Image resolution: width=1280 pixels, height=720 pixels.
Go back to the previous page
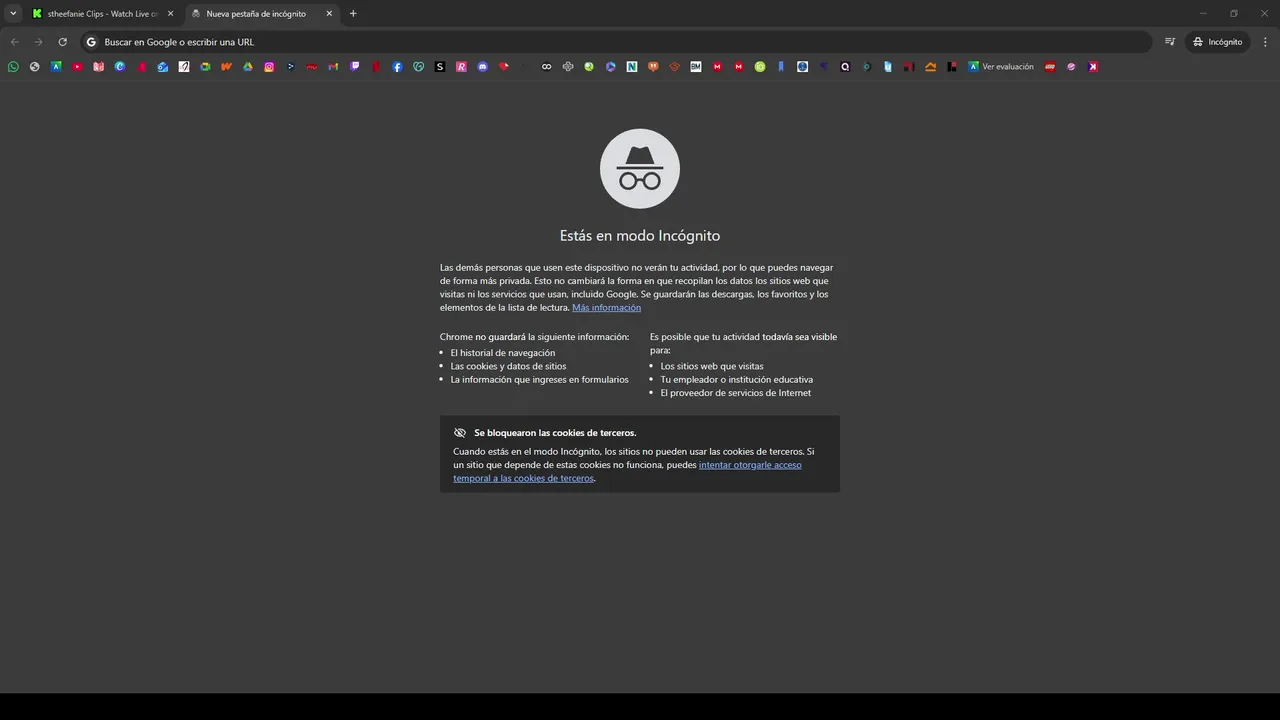(x=14, y=42)
